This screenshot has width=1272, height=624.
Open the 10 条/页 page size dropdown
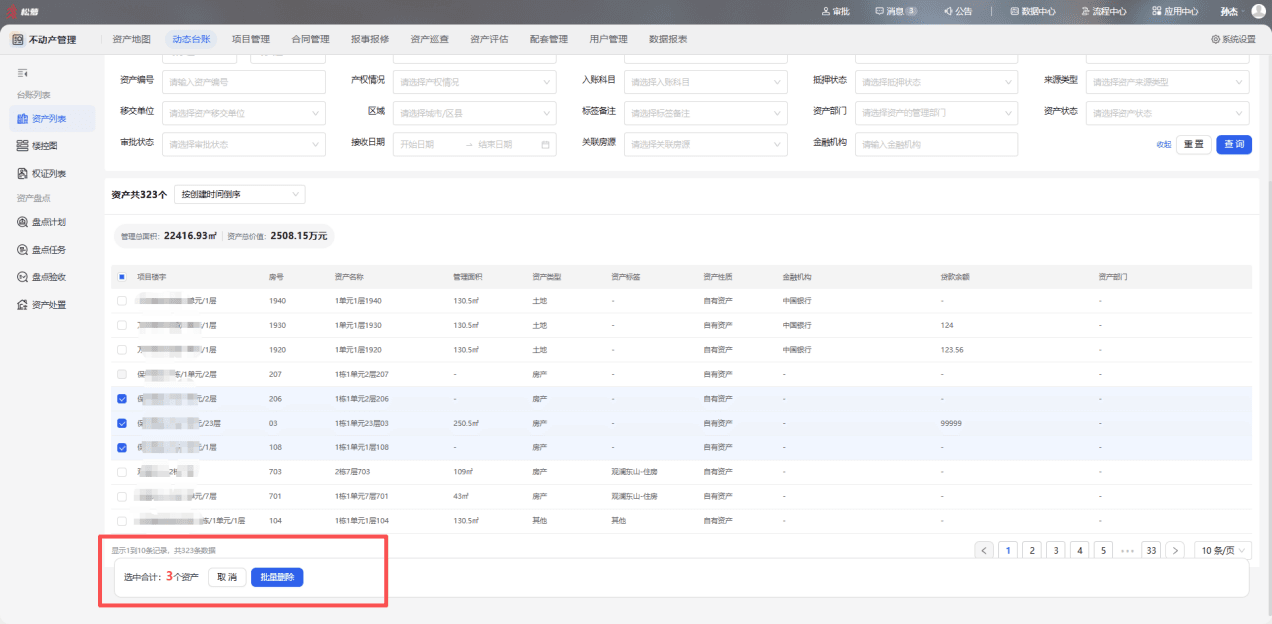coord(1224,550)
